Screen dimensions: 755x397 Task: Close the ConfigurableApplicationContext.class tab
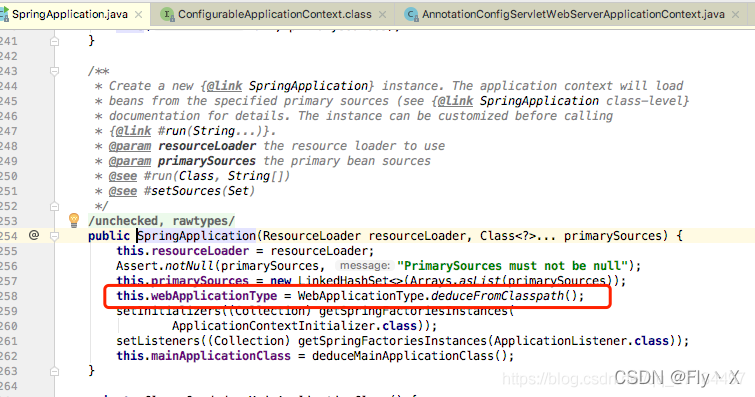click(x=382, y=15)
